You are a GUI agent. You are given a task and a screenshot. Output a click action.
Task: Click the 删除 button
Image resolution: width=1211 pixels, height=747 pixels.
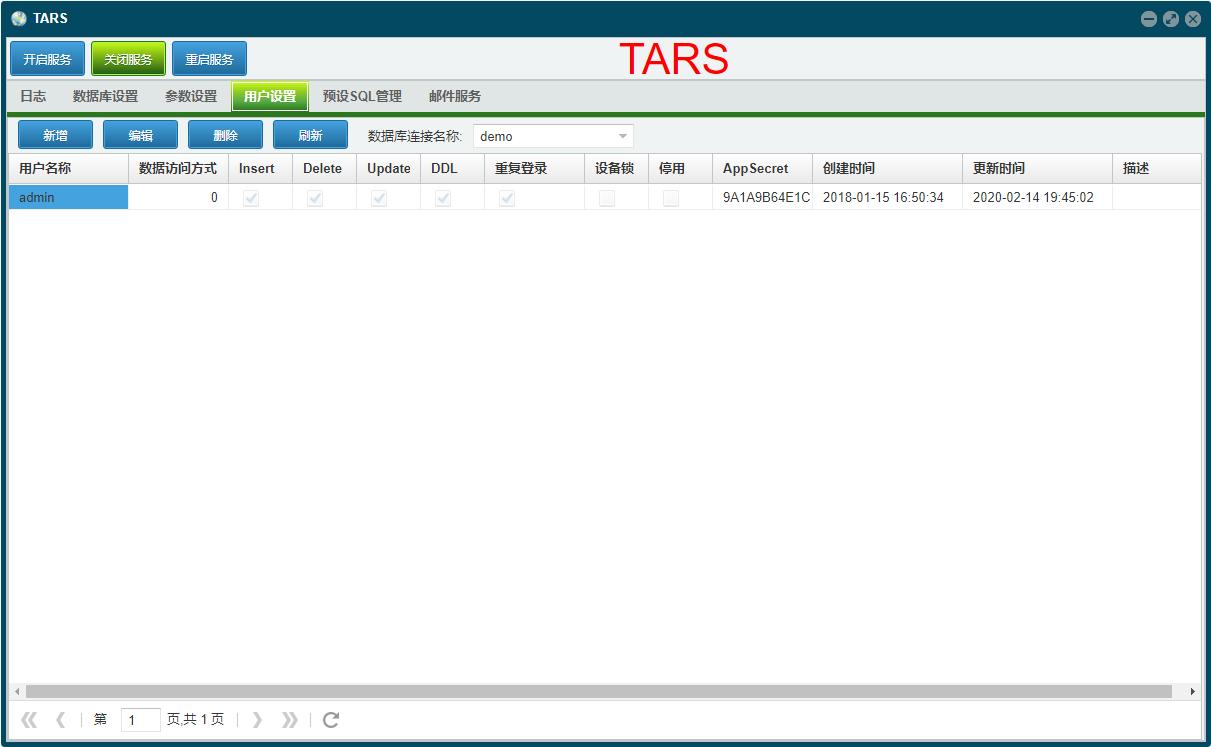[x=225, y=135]
